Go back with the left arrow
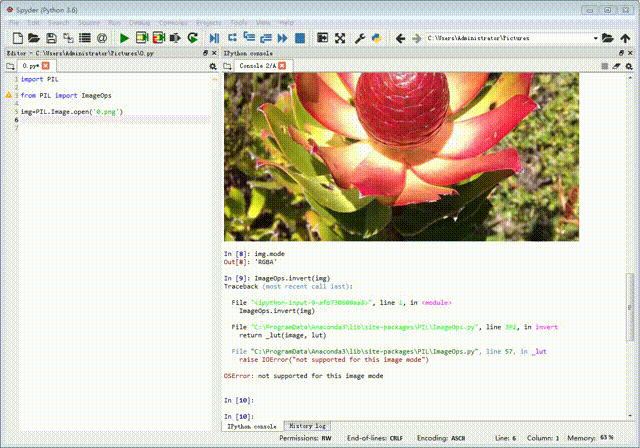 (400, 38)
